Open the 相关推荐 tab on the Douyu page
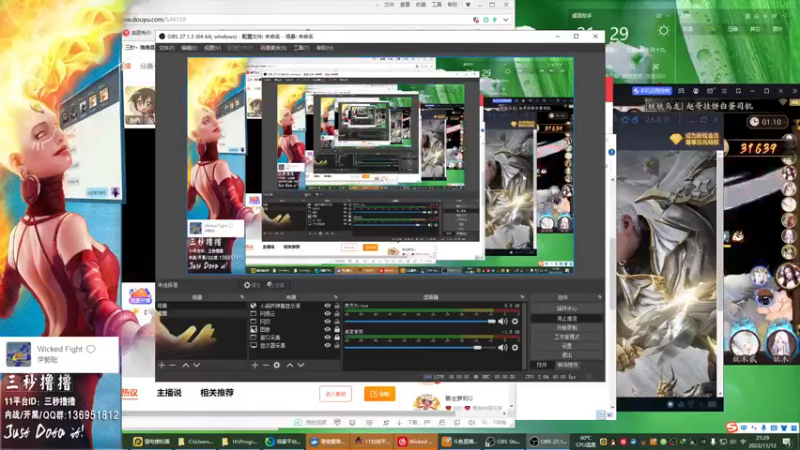800x450 pixels. (217, 393)
